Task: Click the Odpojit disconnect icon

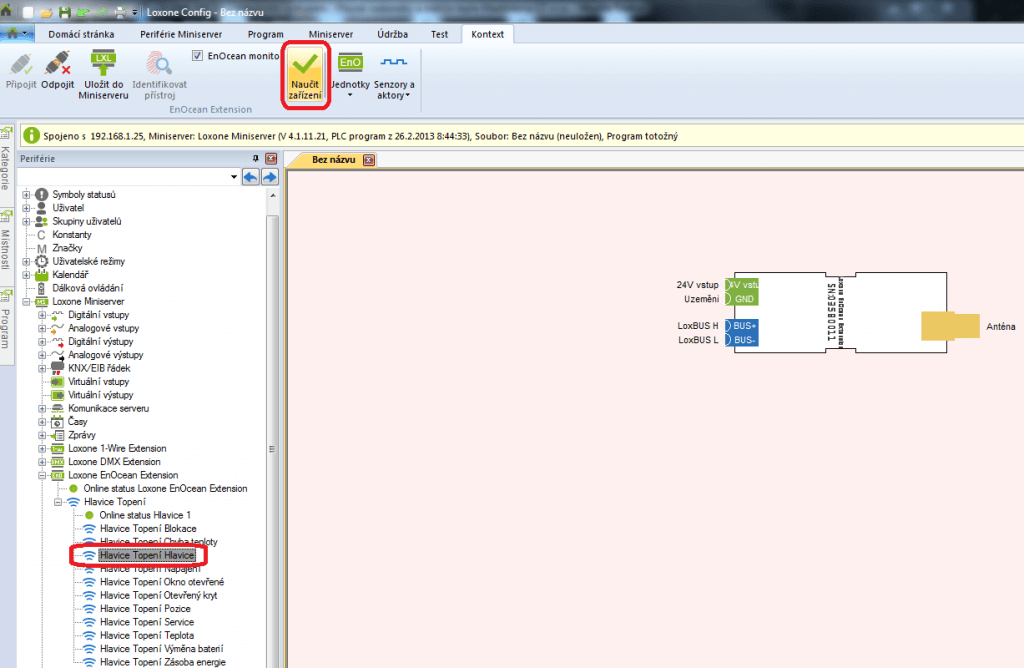Action: point(57,66)
